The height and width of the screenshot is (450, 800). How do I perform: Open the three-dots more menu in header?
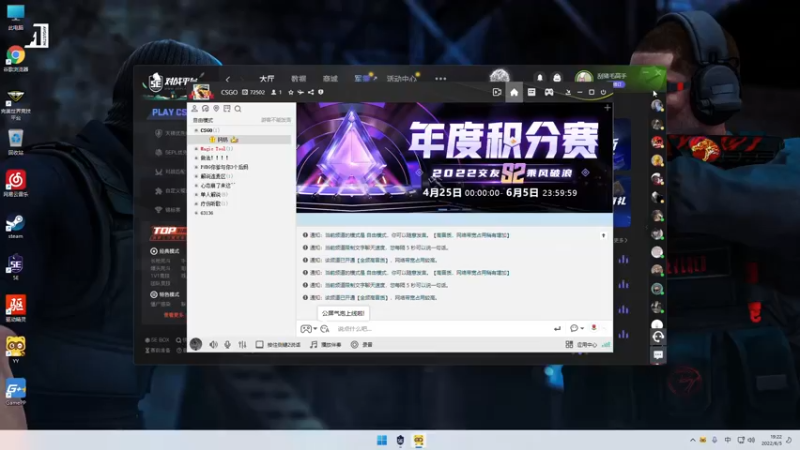pyautogui.click(x=440, y=79)
